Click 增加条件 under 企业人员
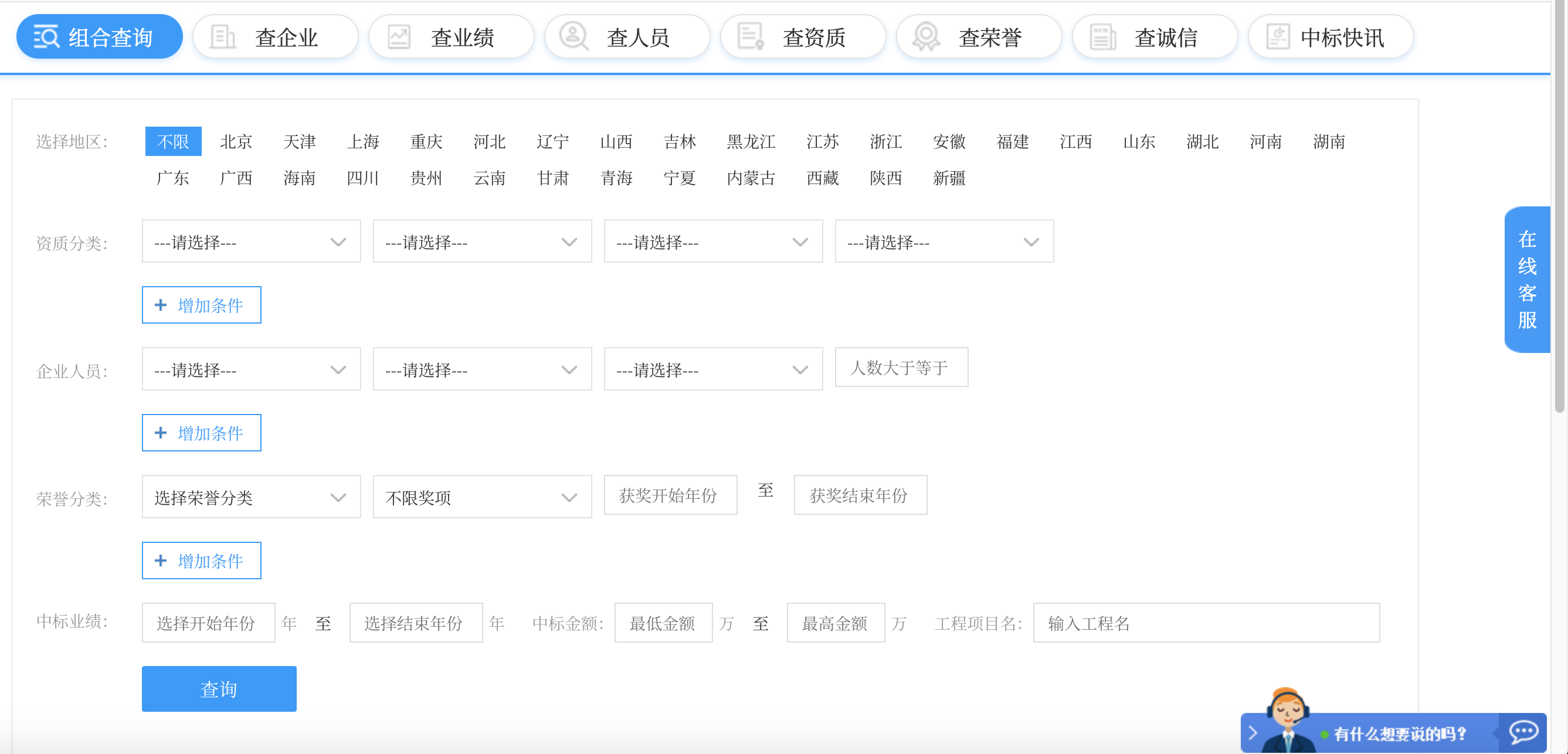The height and width of the screenshot is (754, 1568). (x=201, y=433)
